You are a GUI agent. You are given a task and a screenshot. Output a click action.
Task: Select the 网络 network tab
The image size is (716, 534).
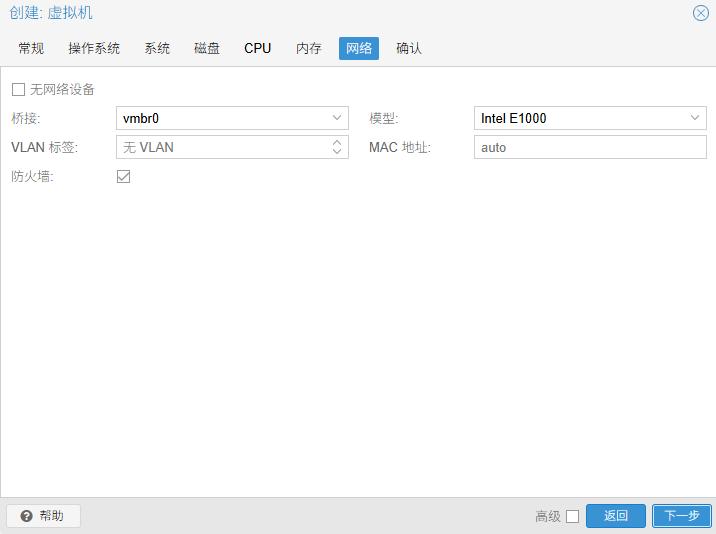click(359, 48)
